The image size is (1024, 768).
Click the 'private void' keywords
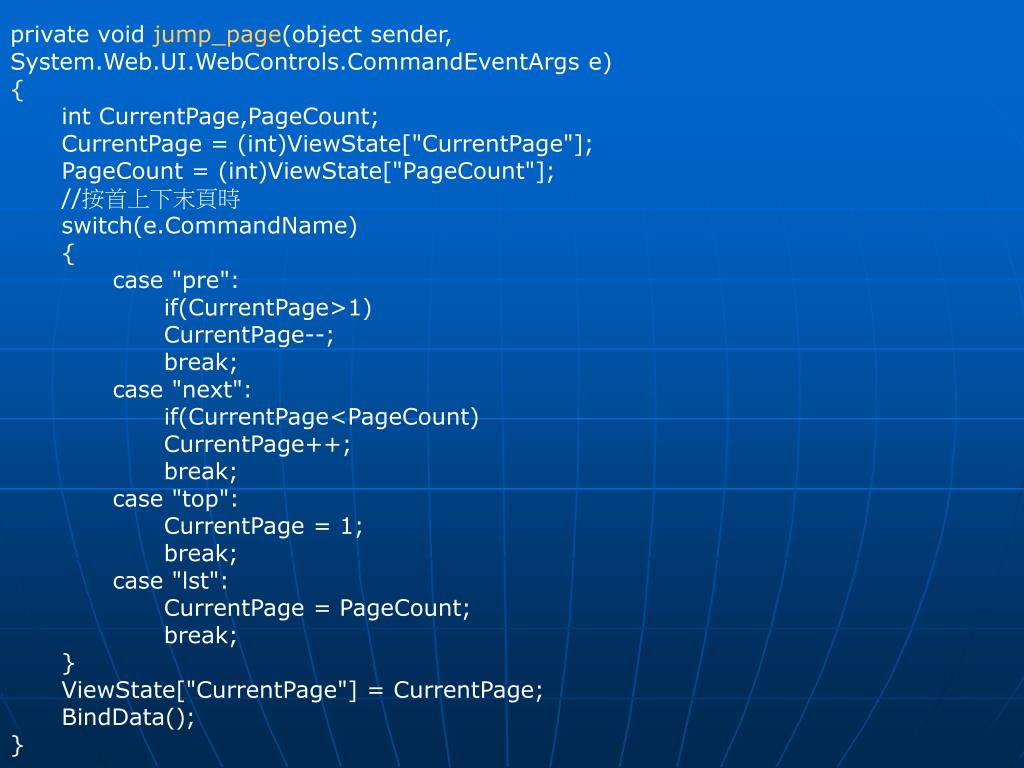78,35
